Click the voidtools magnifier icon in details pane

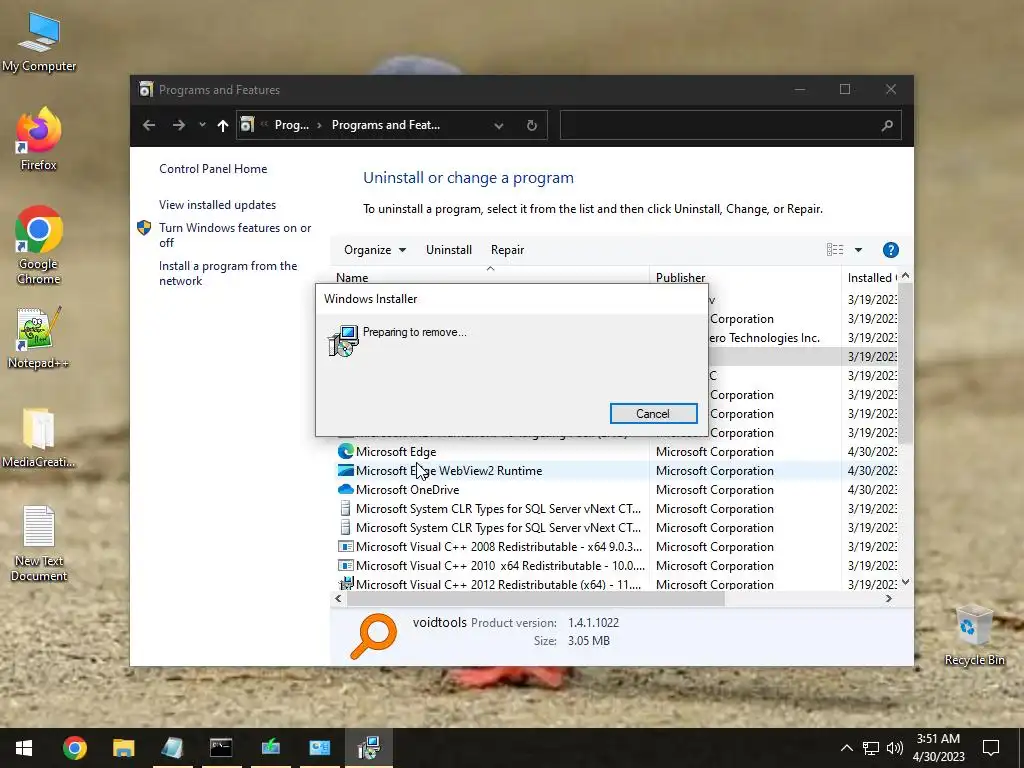374,635
